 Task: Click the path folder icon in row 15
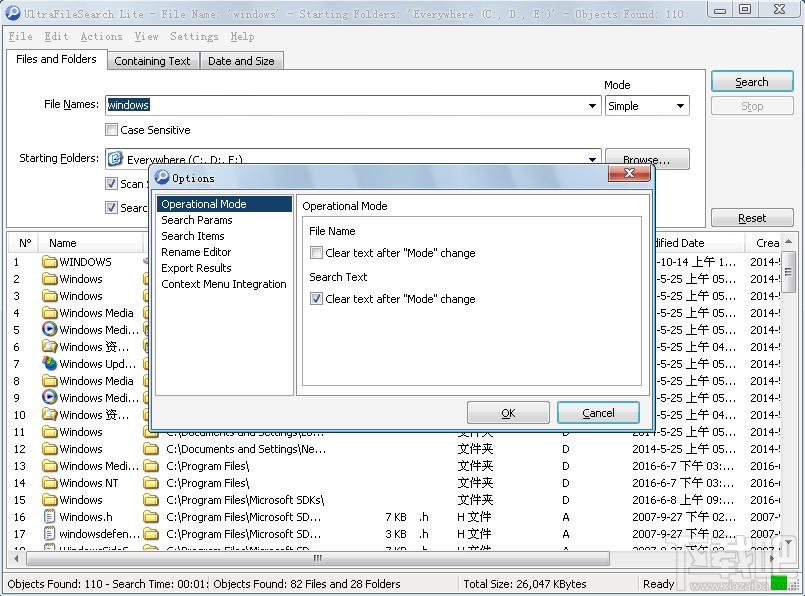tap(151, 499)
